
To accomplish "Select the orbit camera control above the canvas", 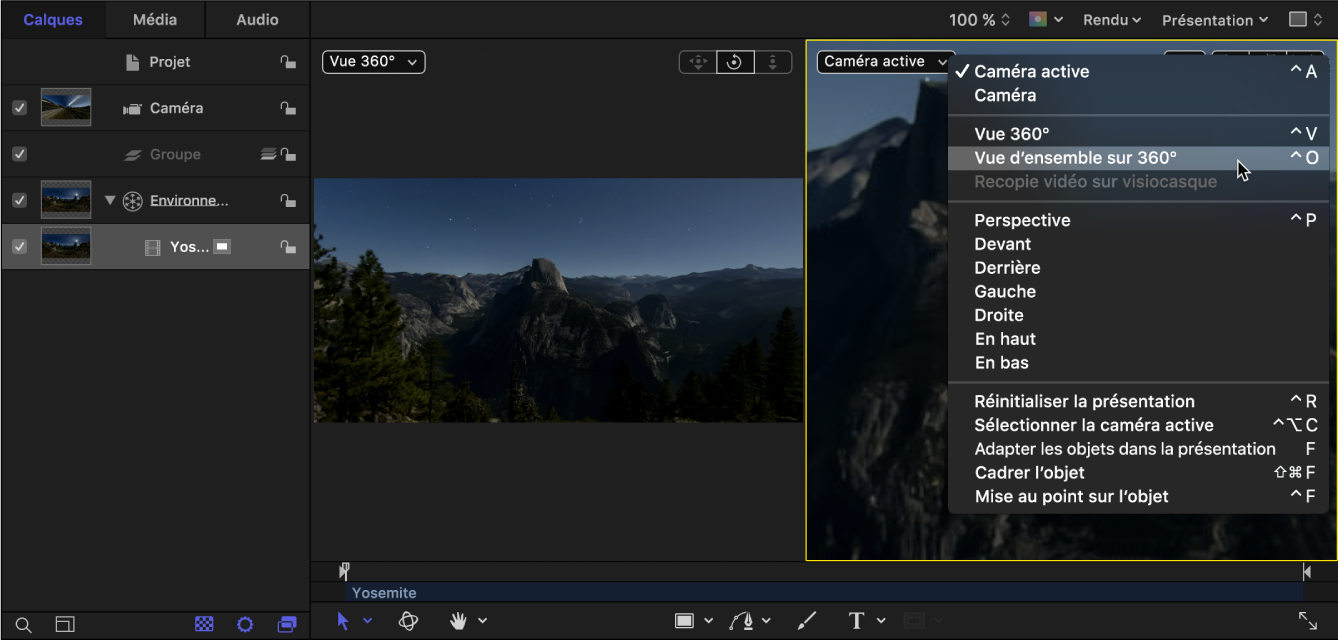I will point(735,61).
